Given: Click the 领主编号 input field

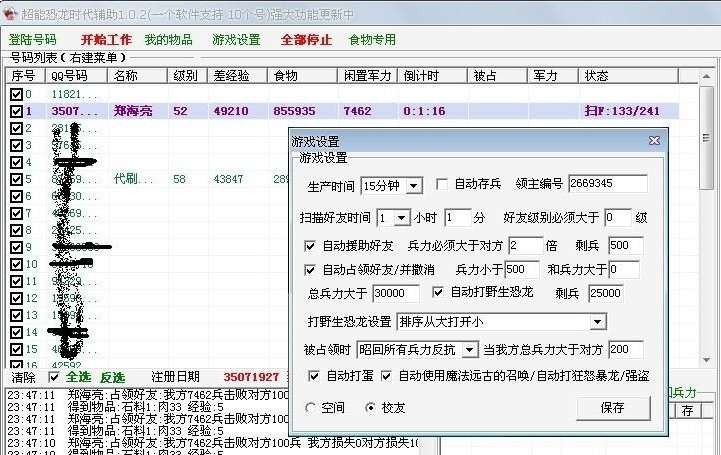Looking at the screenshot, I should click(607, 184).
